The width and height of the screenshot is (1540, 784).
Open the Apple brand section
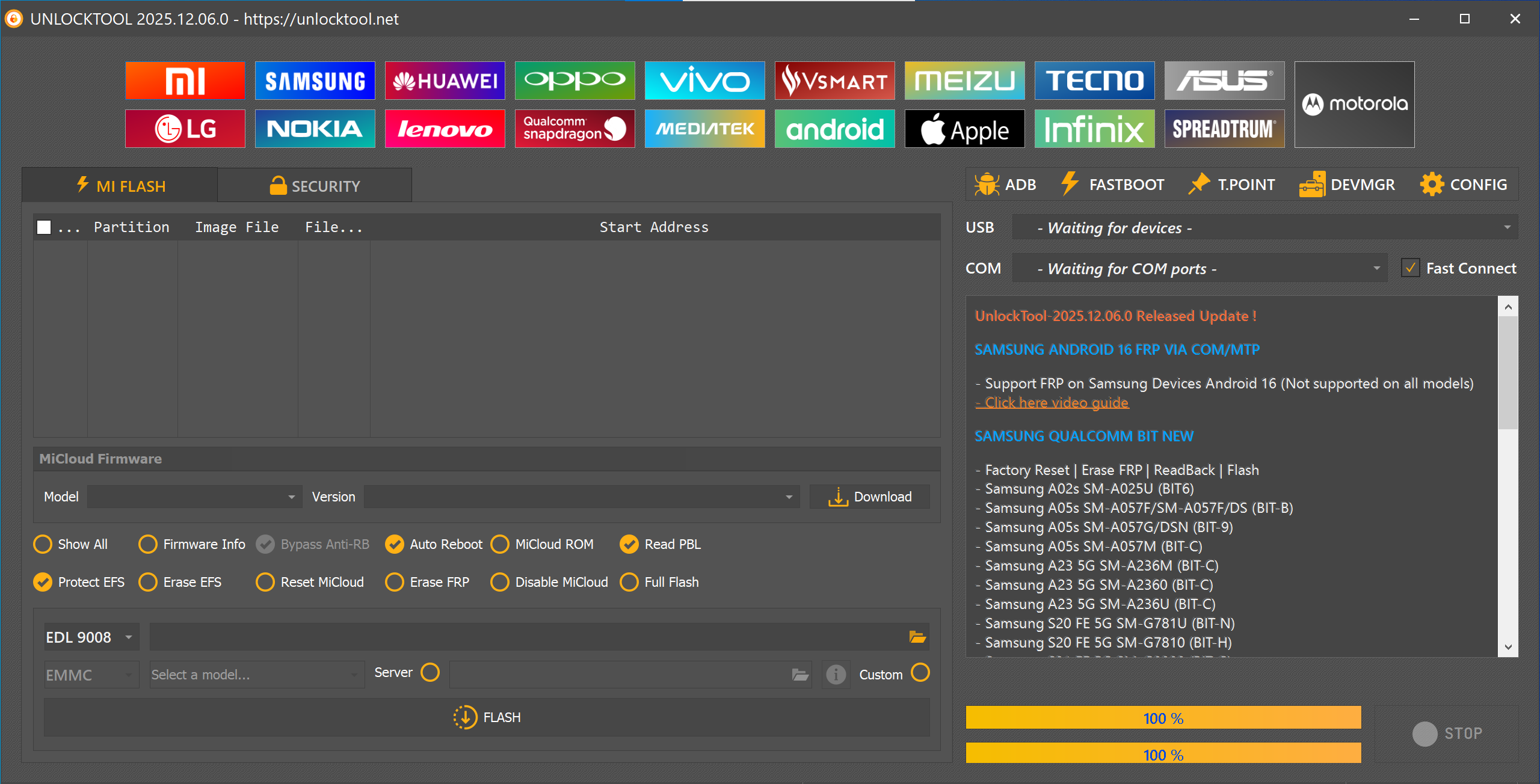pyautogui.click(x=964, y=129)
